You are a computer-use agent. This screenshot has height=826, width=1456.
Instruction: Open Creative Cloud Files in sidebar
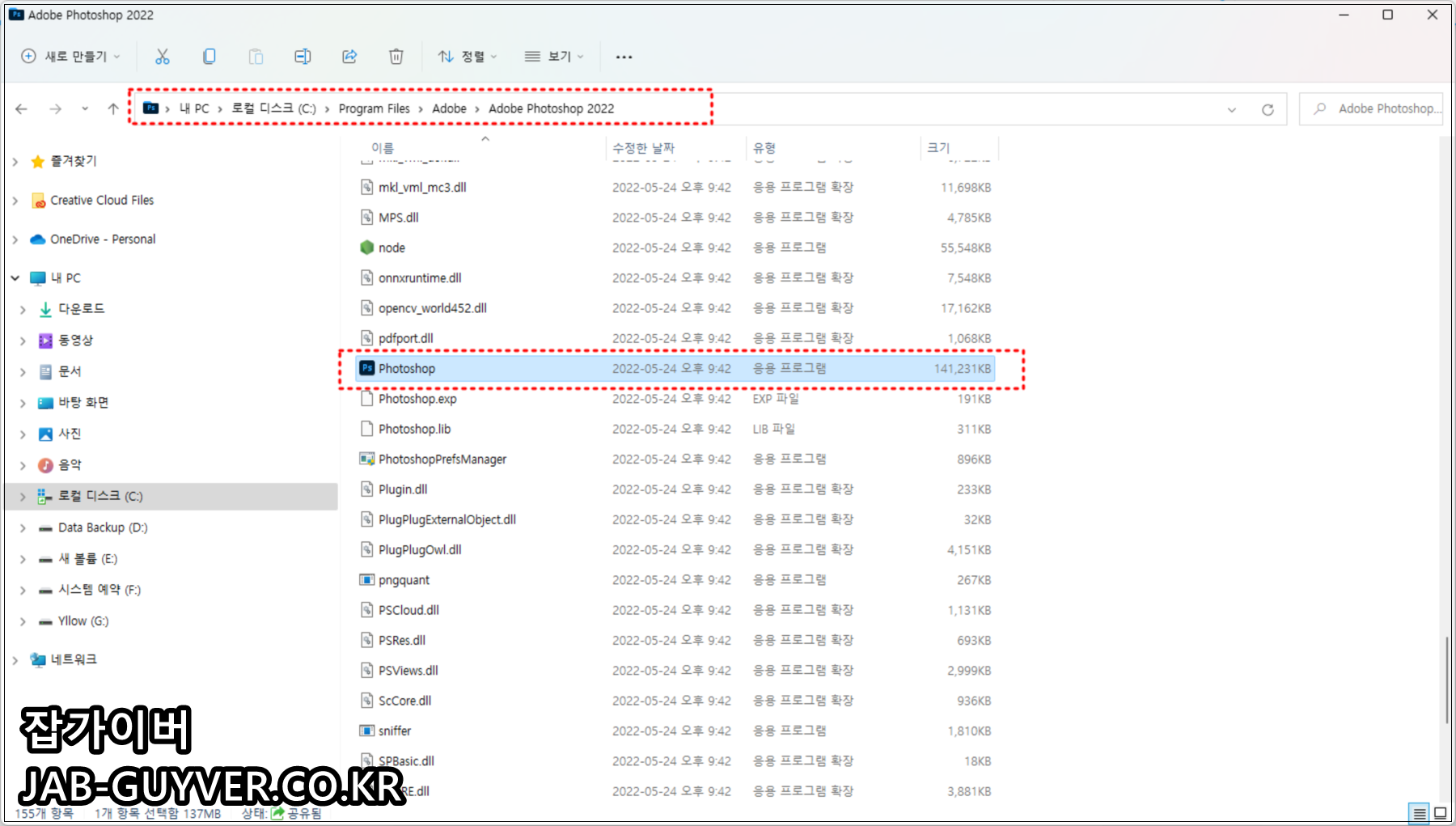click(x=102, y=200)
